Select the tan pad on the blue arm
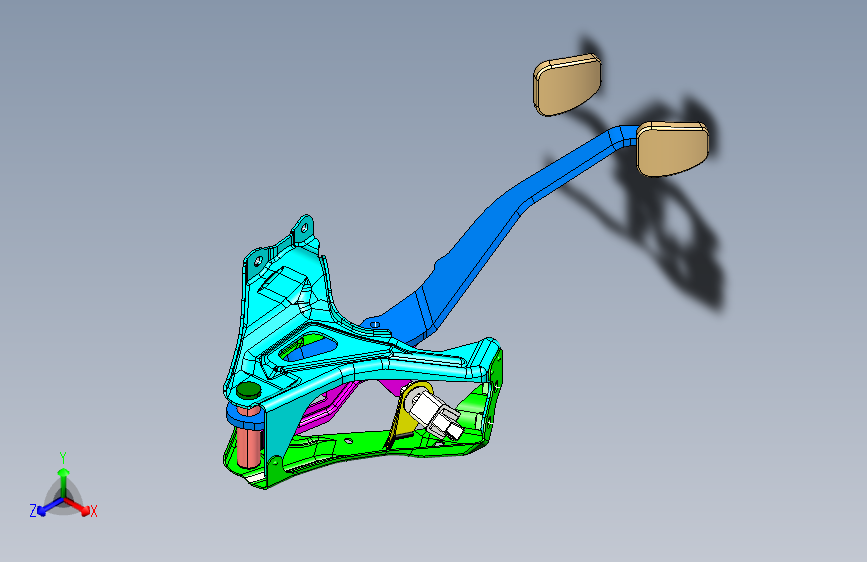Screen dimensions: 867x562 click(x=672, y=149)
